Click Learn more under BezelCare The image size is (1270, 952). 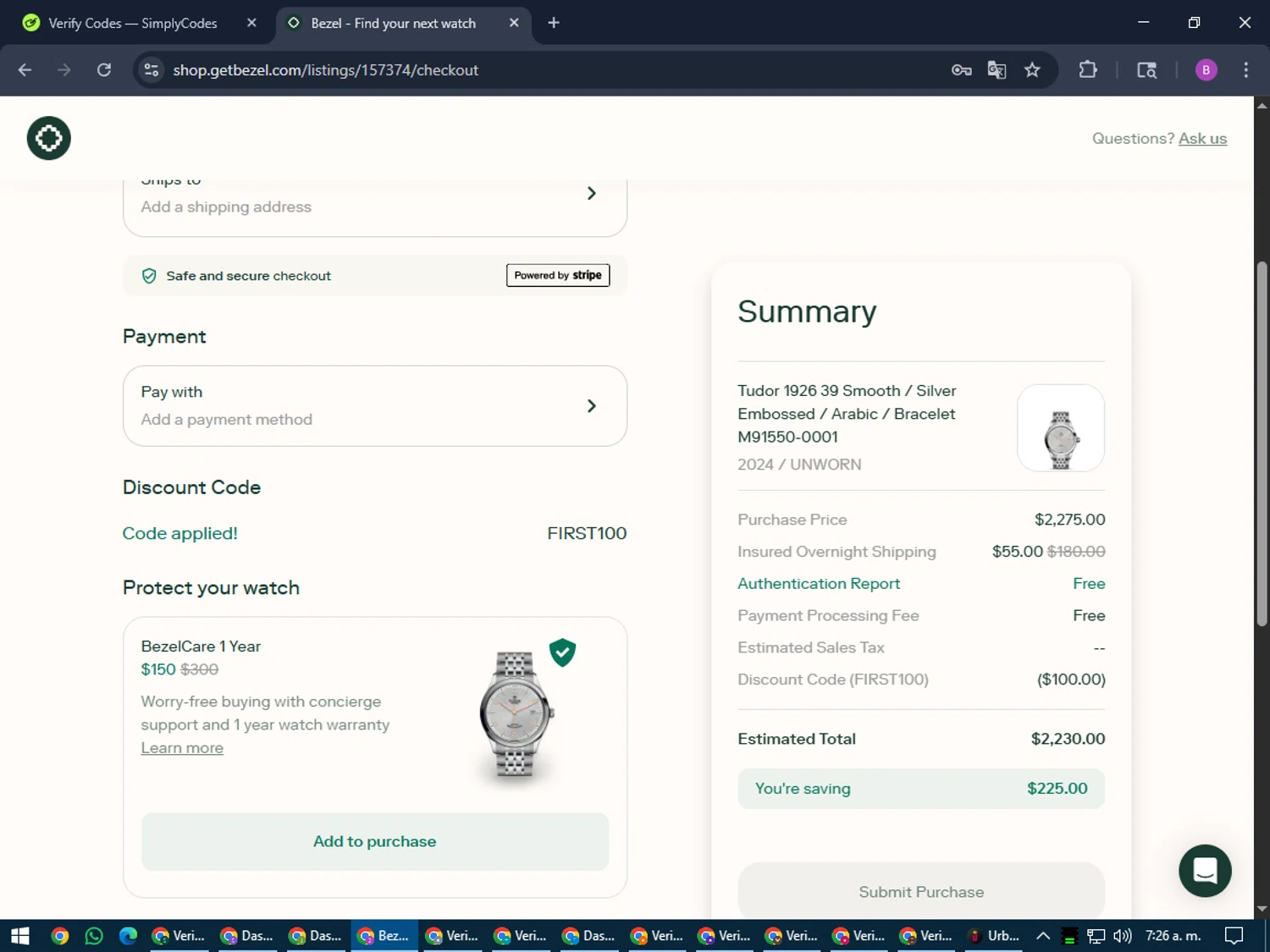(x=182, y=748)
